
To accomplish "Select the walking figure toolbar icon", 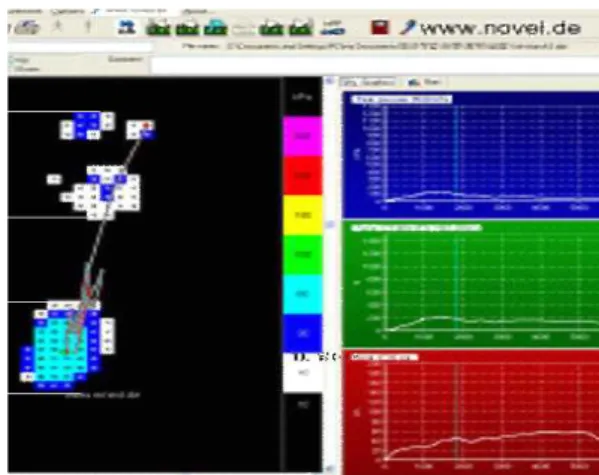I will [58, 27].
